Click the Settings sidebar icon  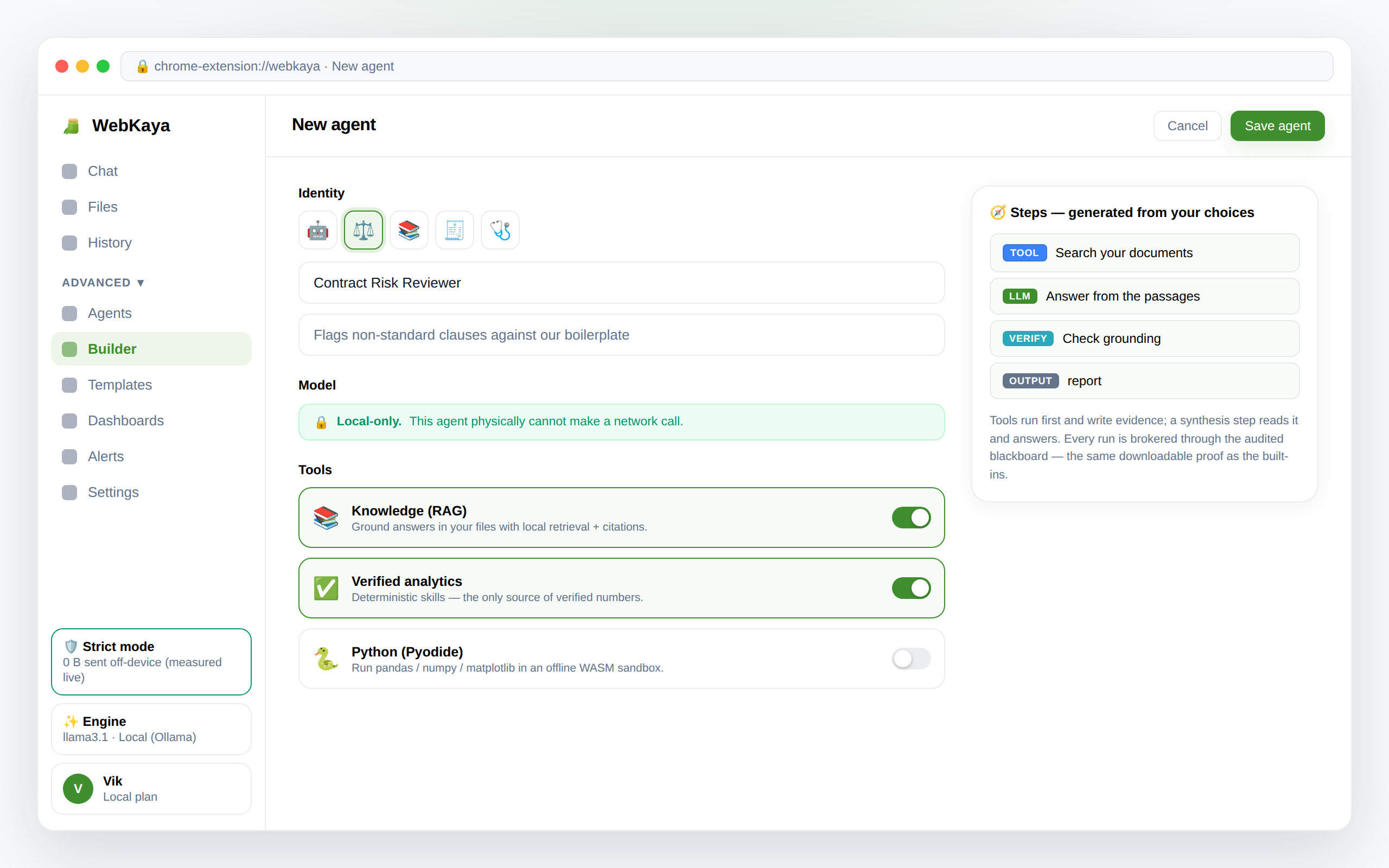point(69,493)
